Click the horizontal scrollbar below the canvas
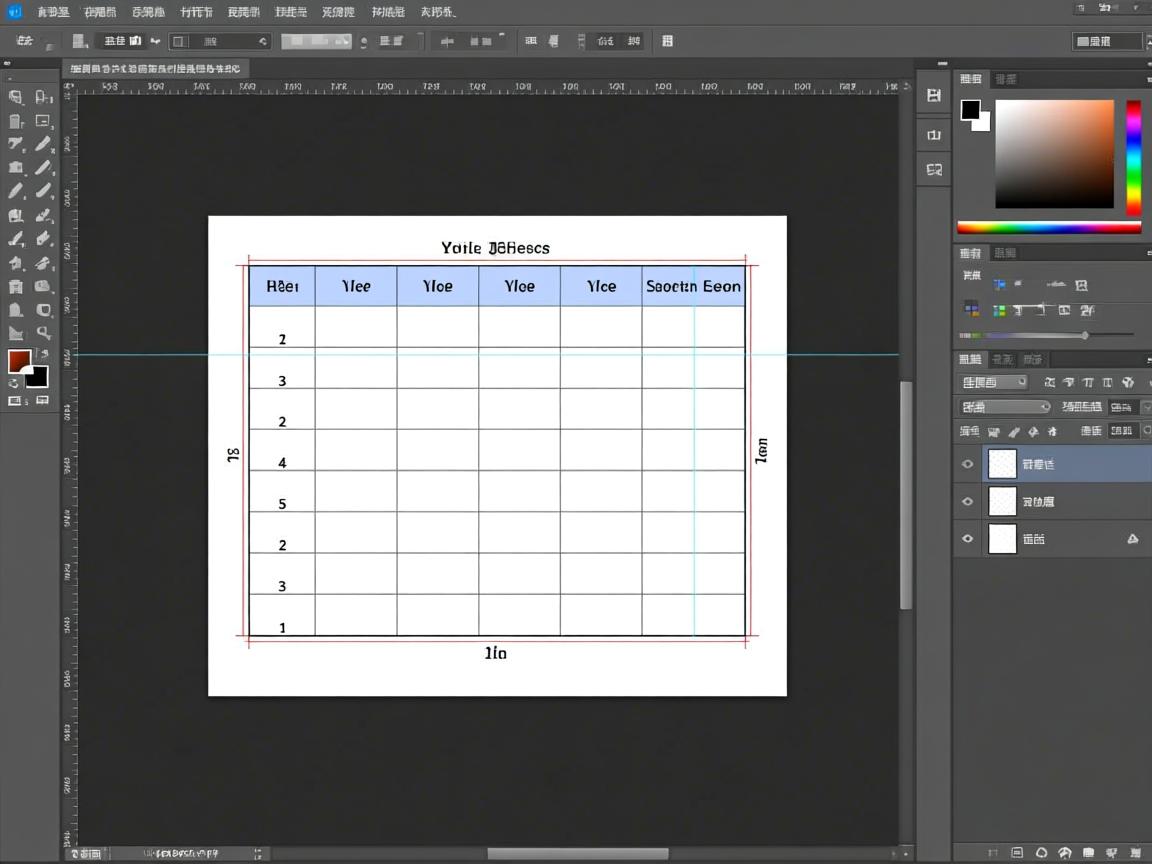 click(577, 854)
